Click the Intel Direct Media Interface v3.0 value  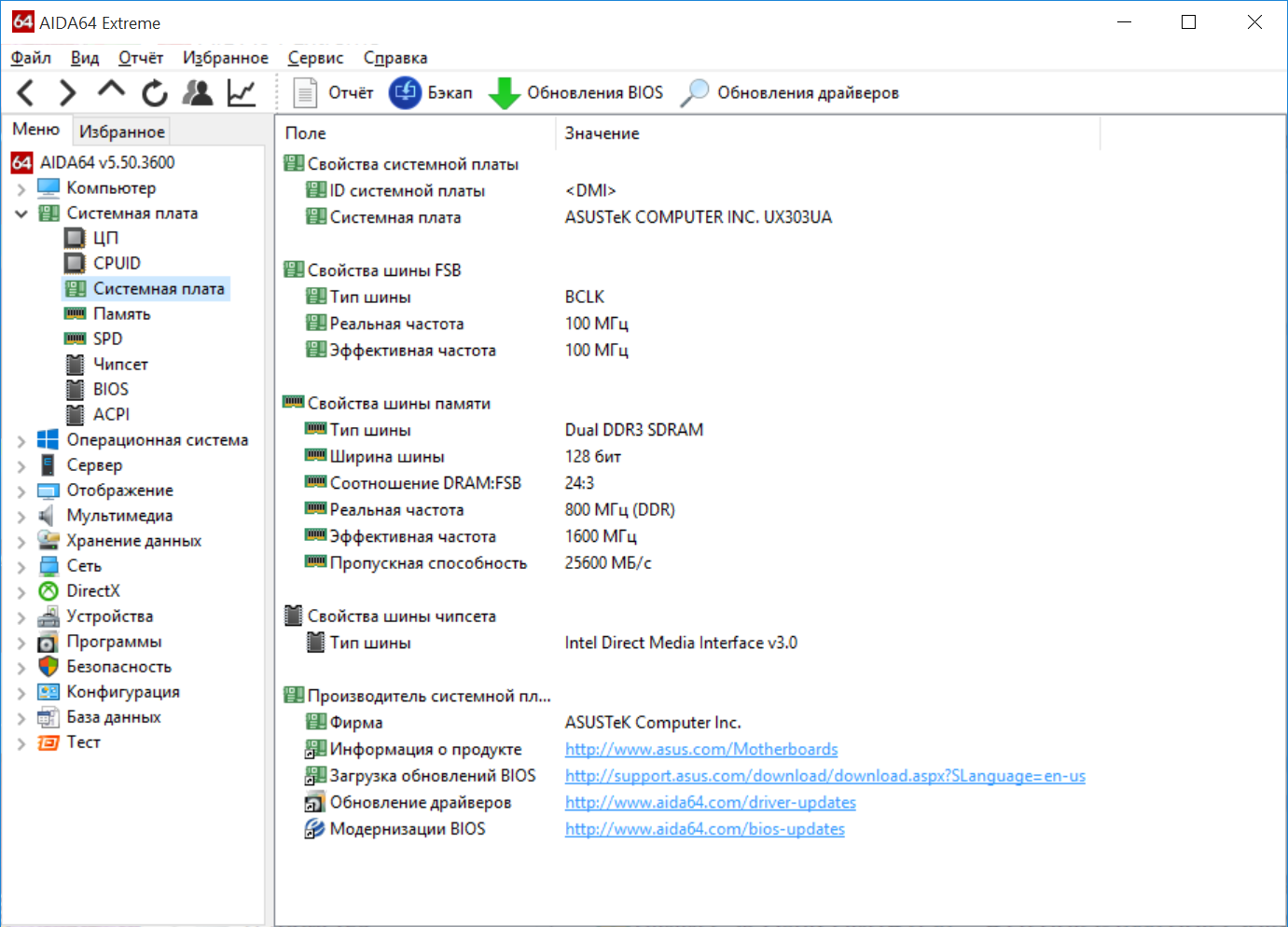[x=681, y=643]
